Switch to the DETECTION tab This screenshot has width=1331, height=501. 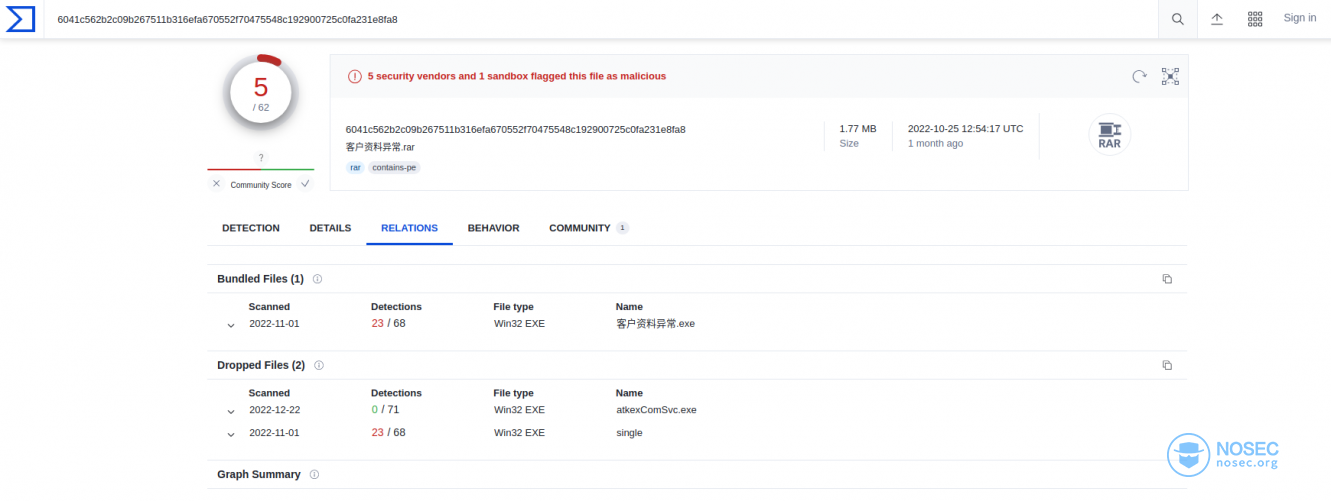pos(251,228)
